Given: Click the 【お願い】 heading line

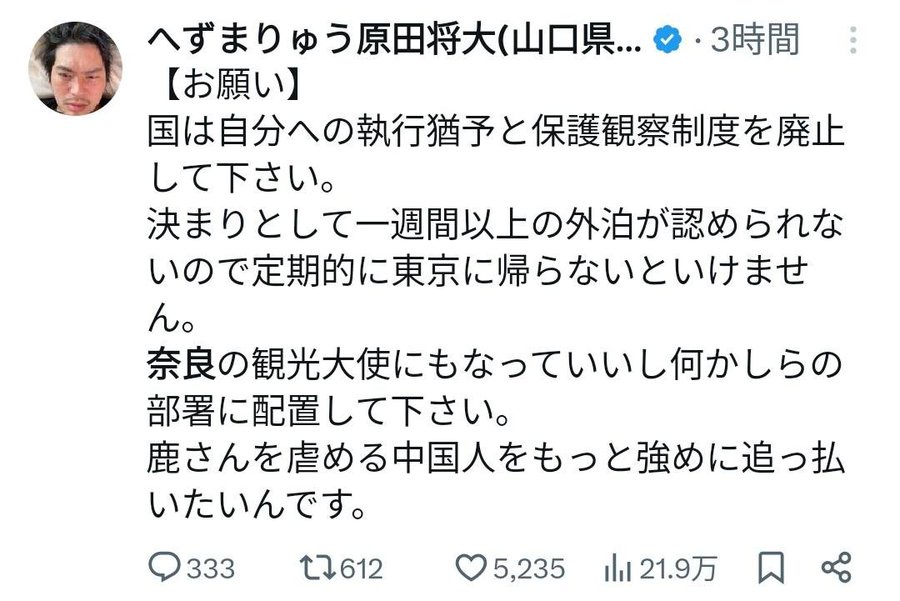Looking at the screenshot, I should point(230,88).
